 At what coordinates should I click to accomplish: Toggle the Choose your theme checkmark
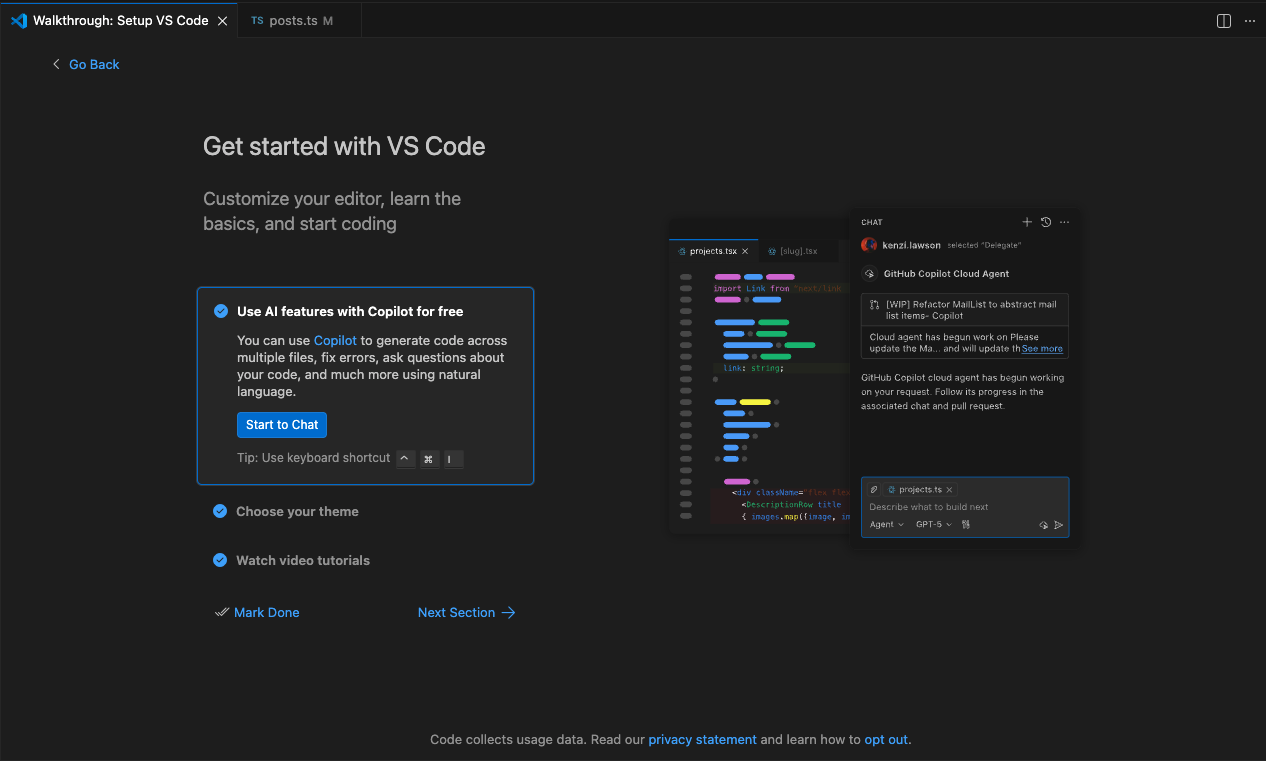click(220, 511)
